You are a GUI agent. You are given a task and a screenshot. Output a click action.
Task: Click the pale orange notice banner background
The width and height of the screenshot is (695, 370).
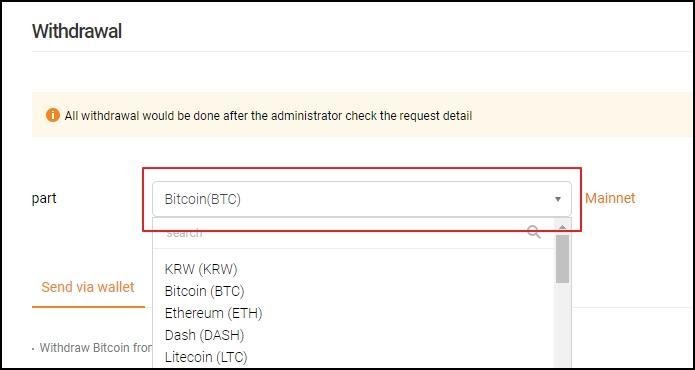[576, 115]
